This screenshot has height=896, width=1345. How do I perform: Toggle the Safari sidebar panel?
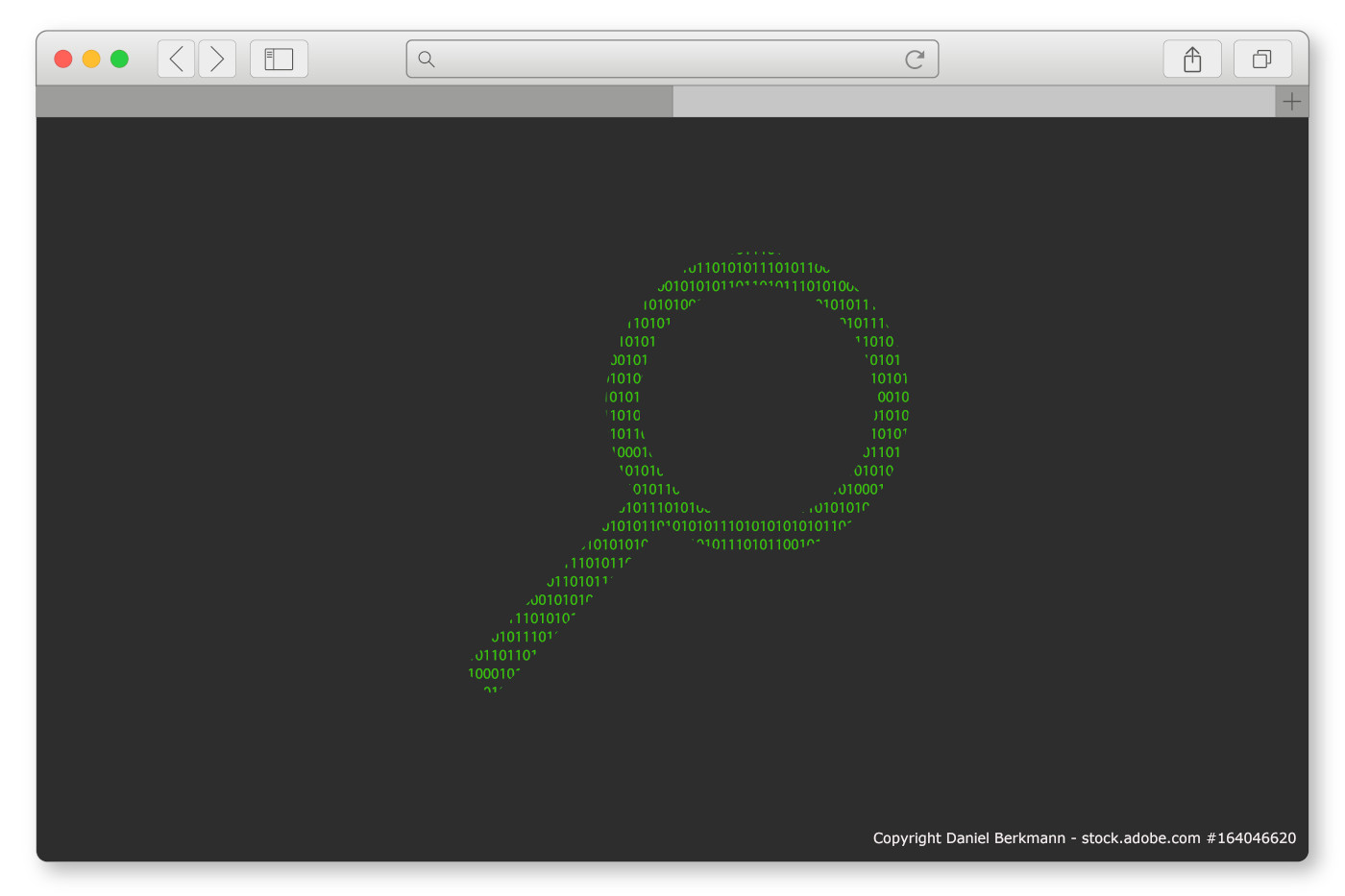point(279,59)
